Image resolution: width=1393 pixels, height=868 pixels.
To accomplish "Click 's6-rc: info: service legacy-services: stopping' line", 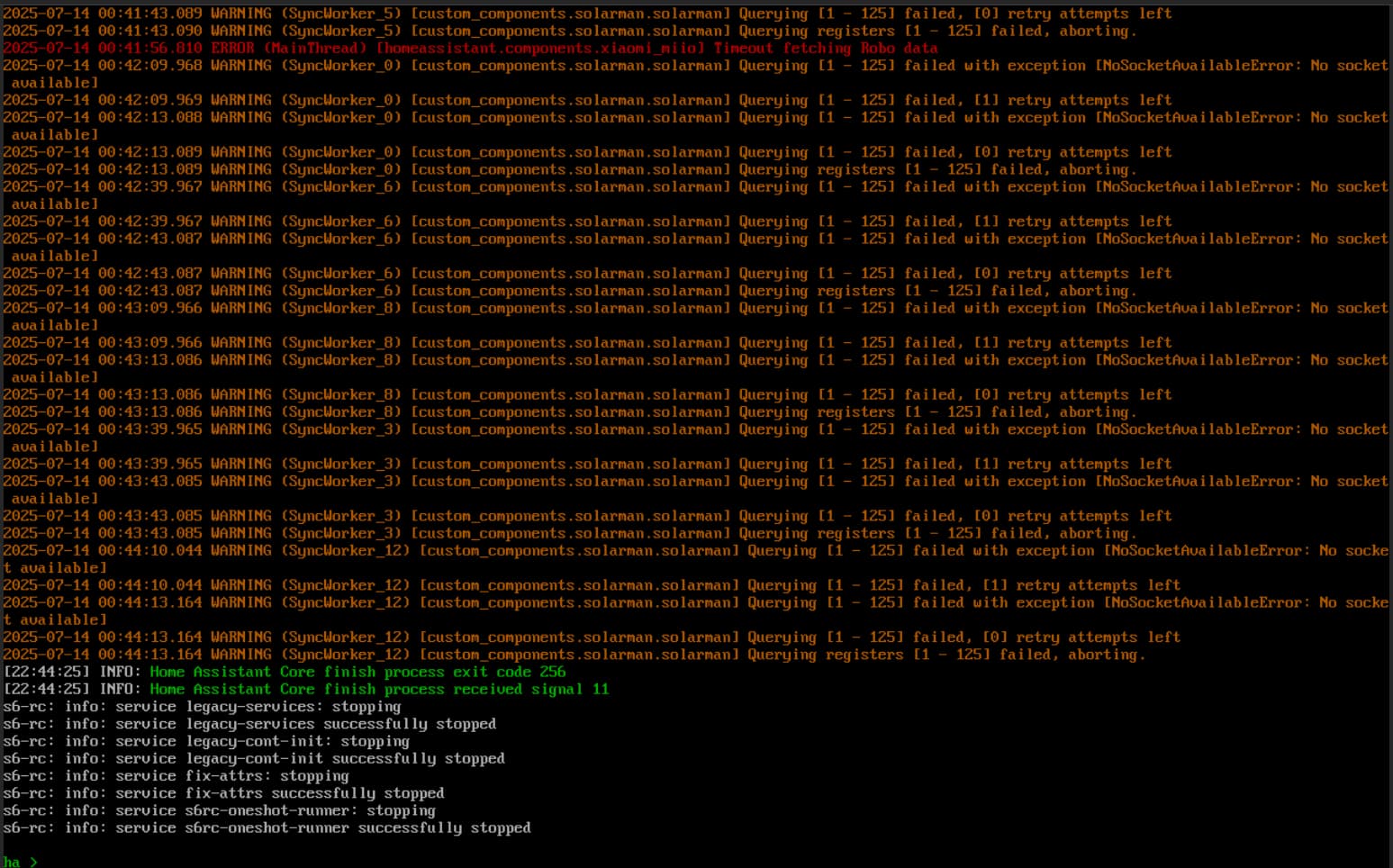I will pyautogui.click(x=202, y=706).
